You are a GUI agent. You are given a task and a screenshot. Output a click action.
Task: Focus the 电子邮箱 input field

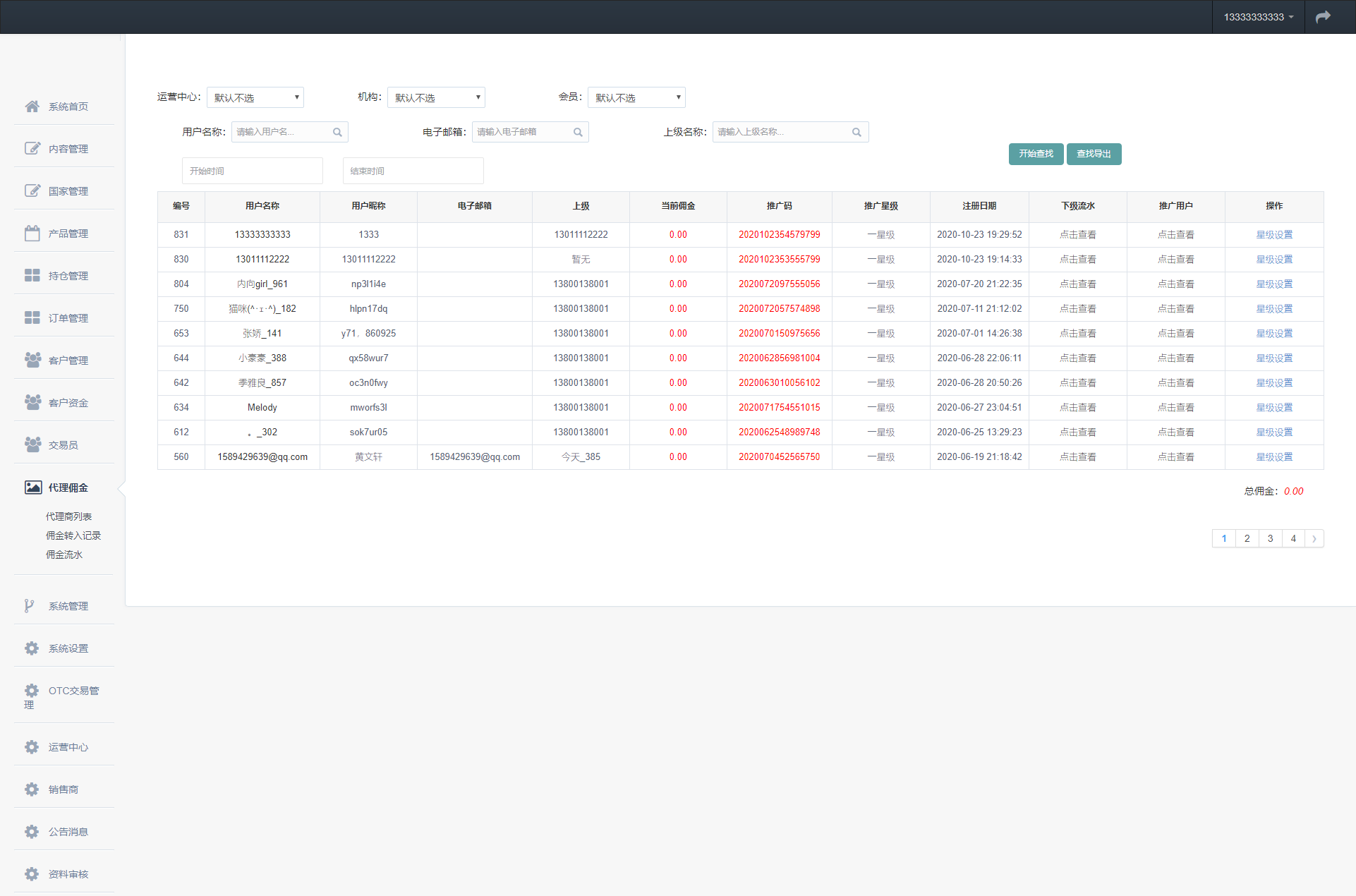[531, 132]
